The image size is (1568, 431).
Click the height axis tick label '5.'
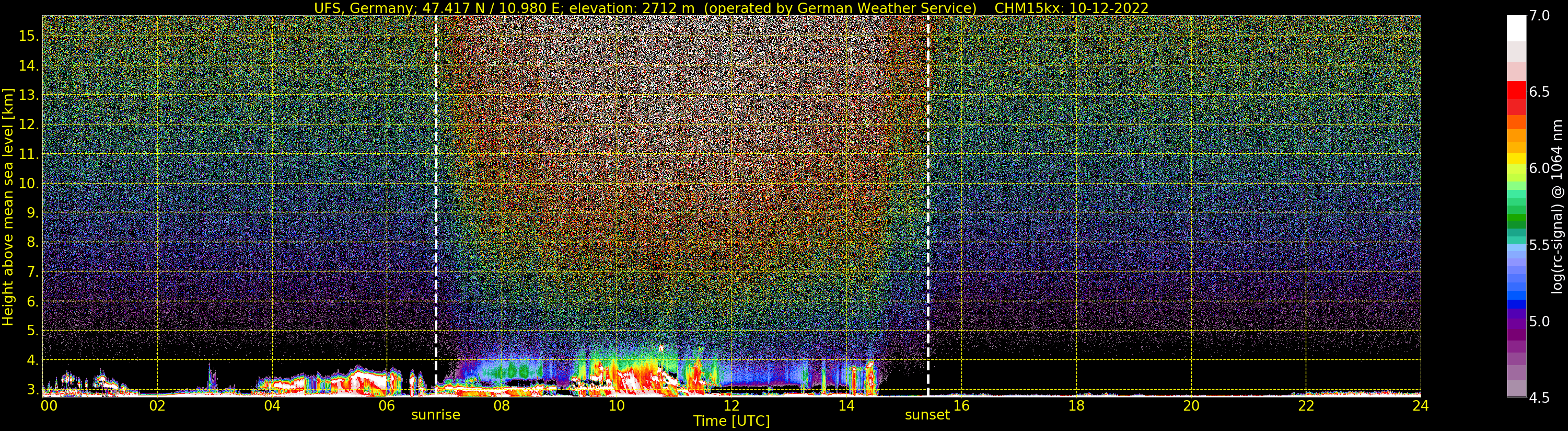[x=33, y=331]
